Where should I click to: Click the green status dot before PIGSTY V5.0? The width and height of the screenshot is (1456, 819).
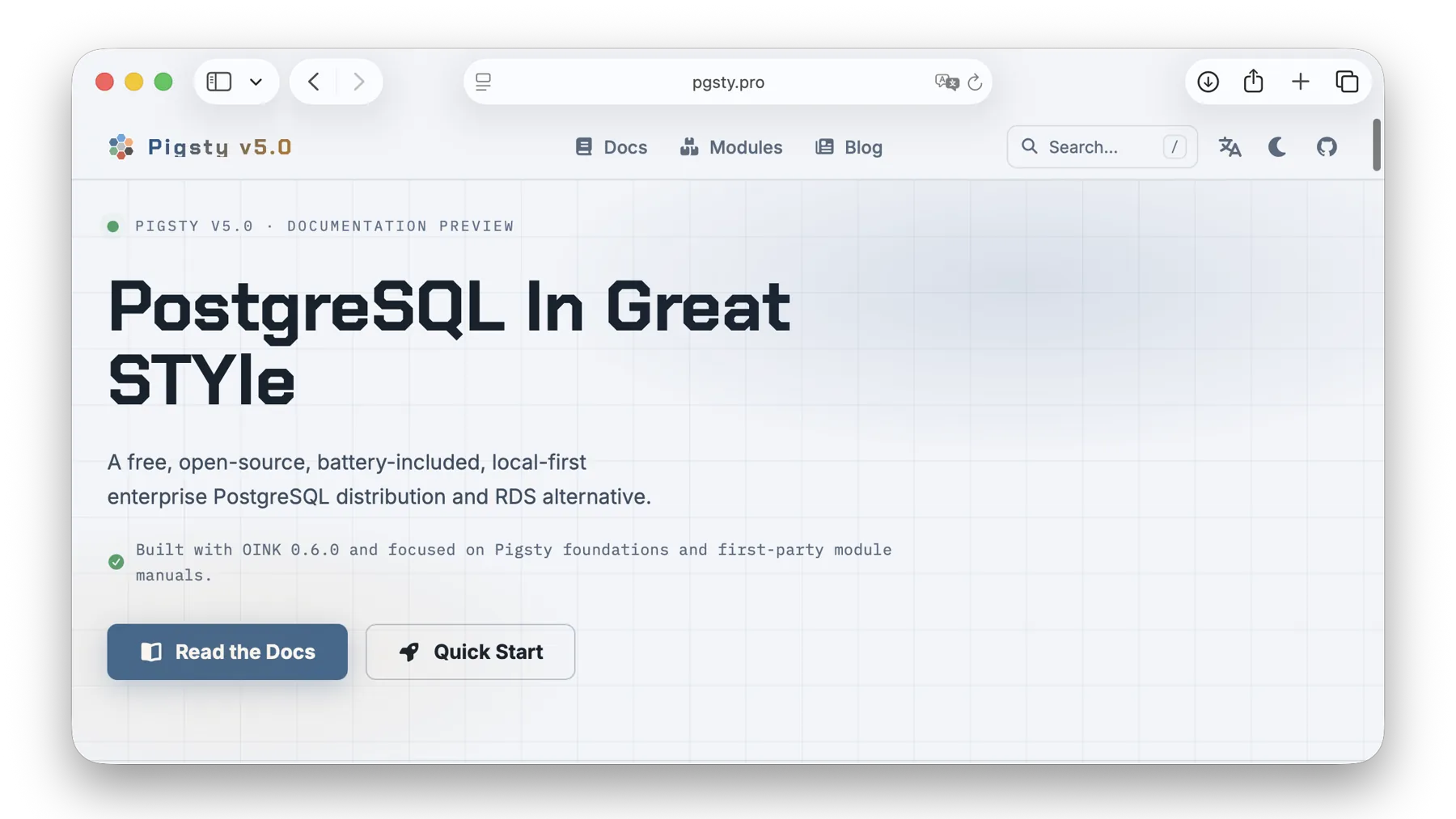click(x=113, y=226)
